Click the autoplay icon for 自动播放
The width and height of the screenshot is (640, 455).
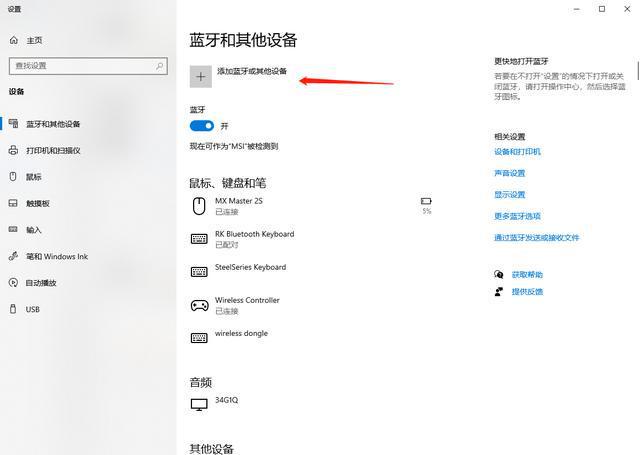[x=13, y=282]
